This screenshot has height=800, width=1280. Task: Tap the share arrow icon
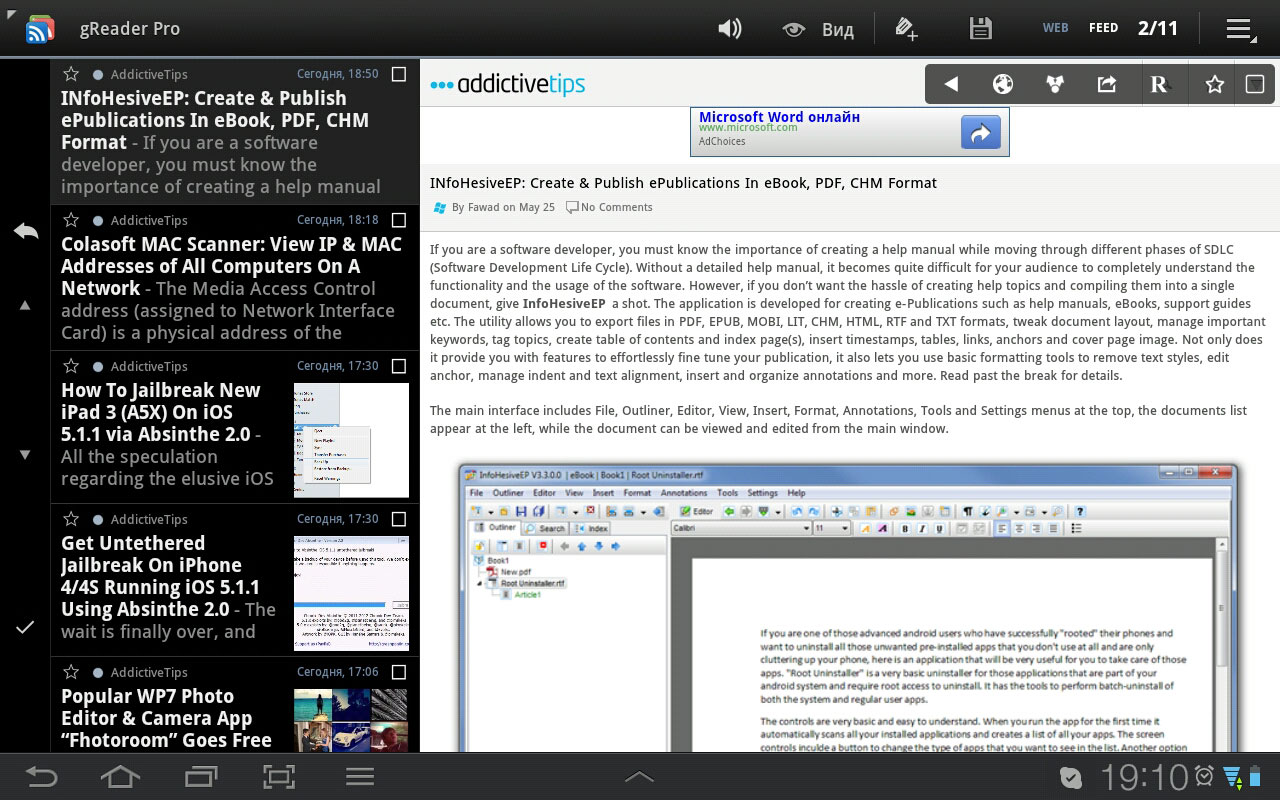(x=1107, y=85)
